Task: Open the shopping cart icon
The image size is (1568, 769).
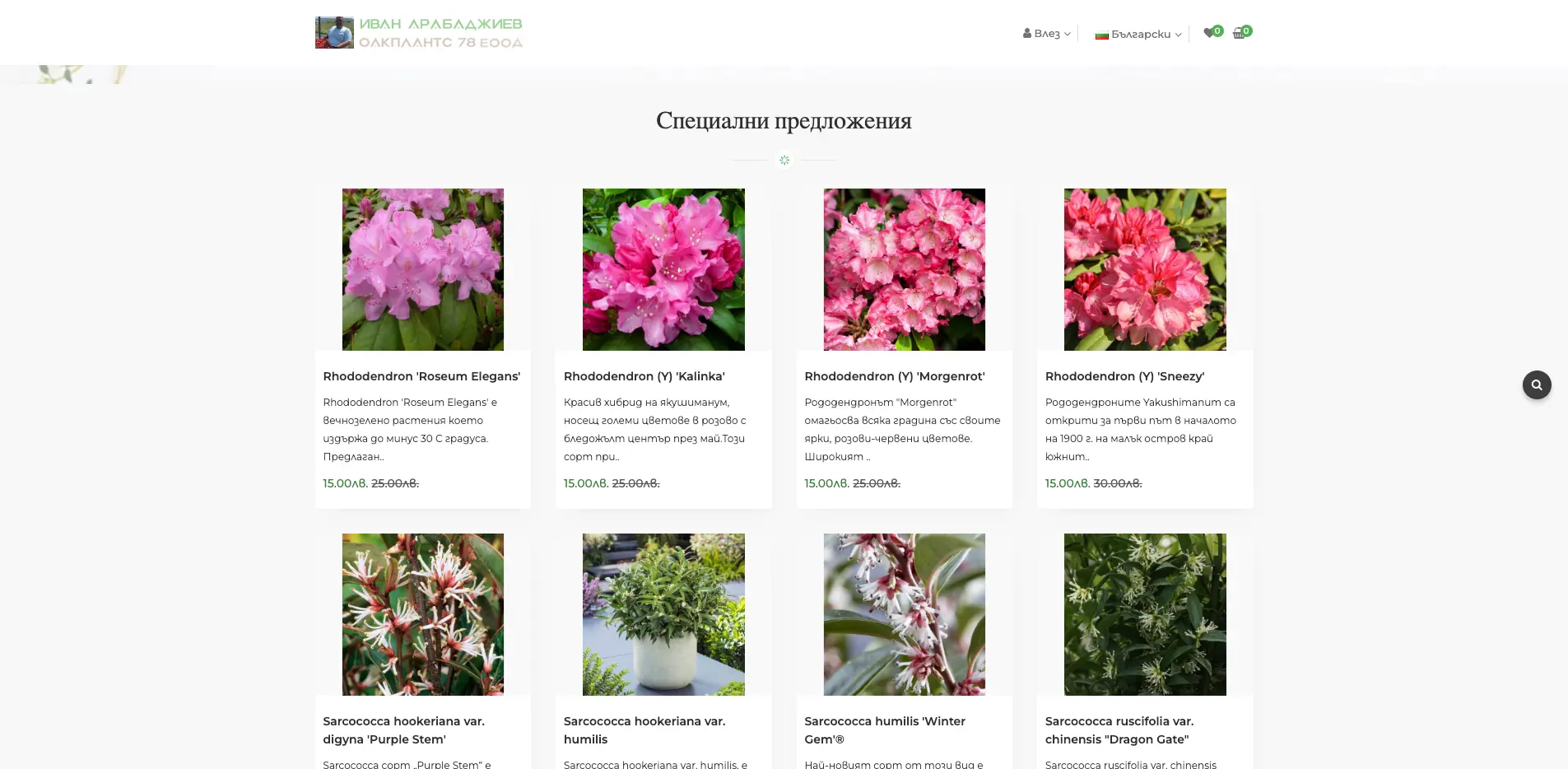Action: click(x=1239, y=34)
